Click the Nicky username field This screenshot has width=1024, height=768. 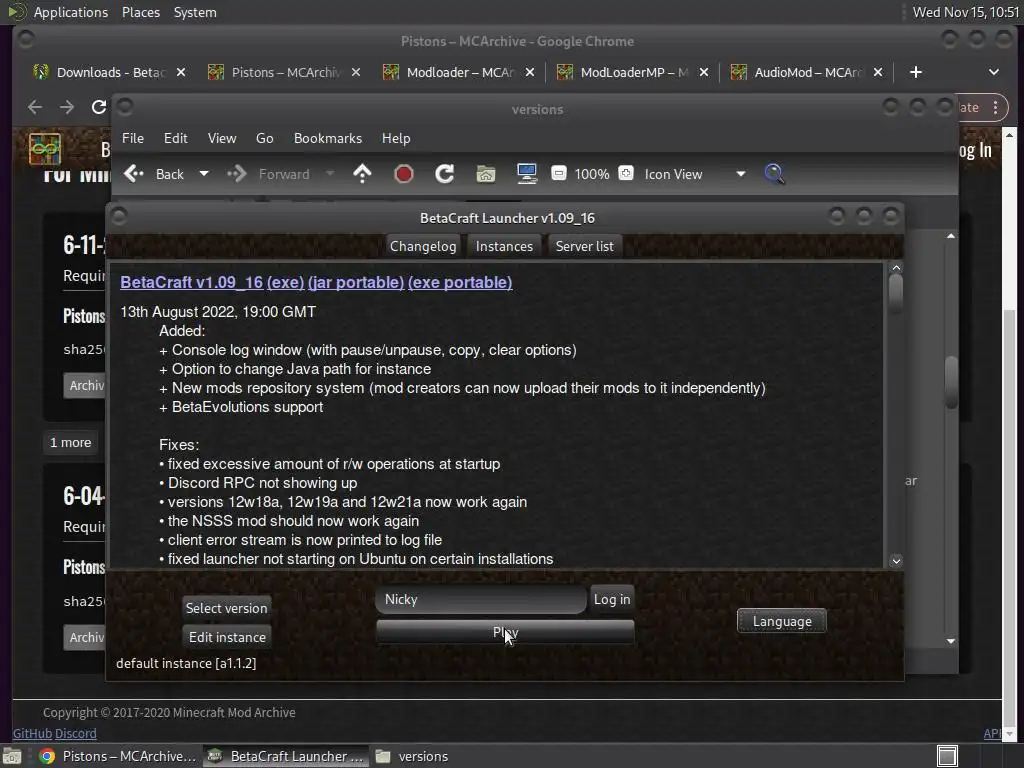(481, 600)
